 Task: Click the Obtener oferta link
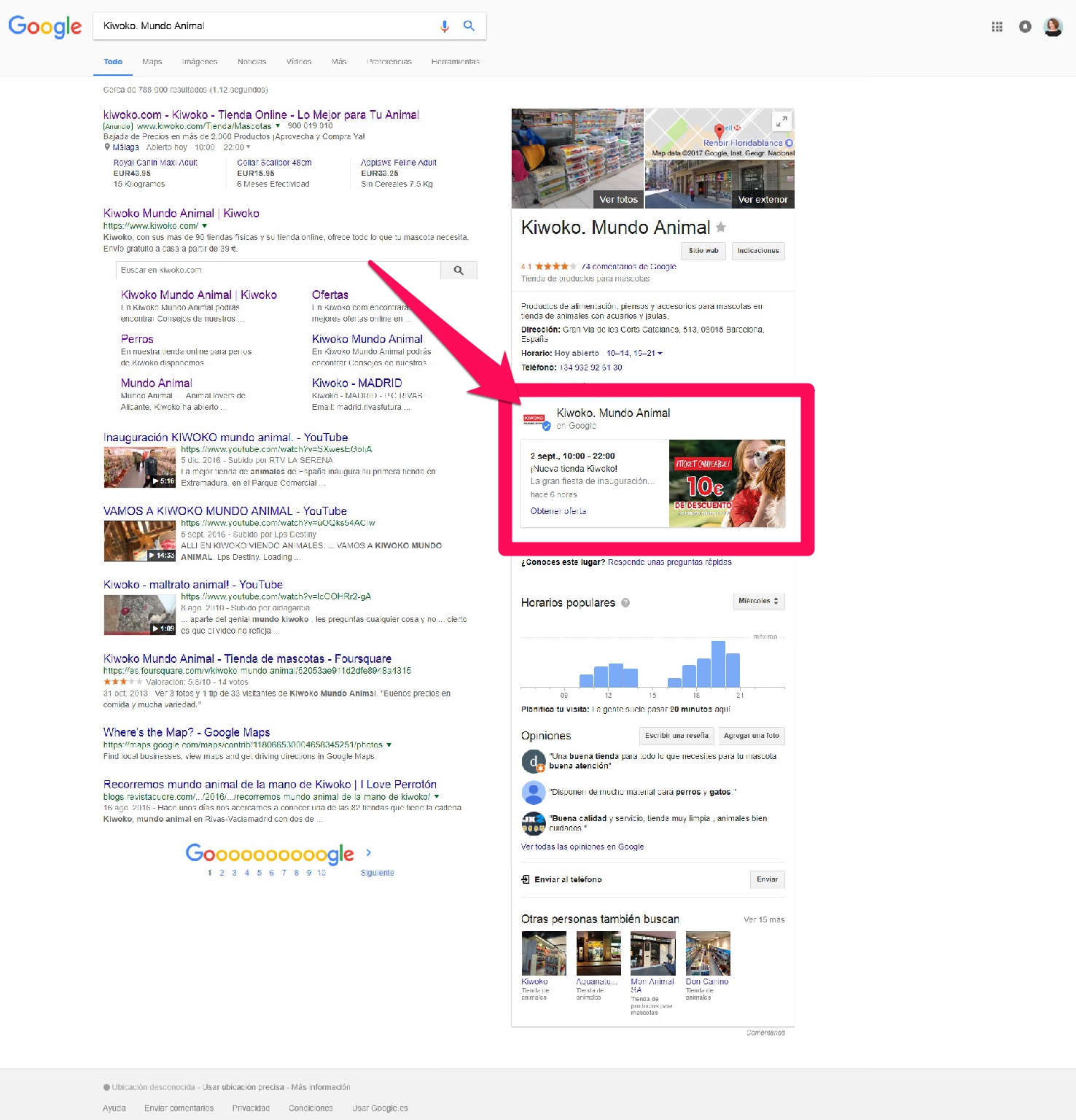558,511
